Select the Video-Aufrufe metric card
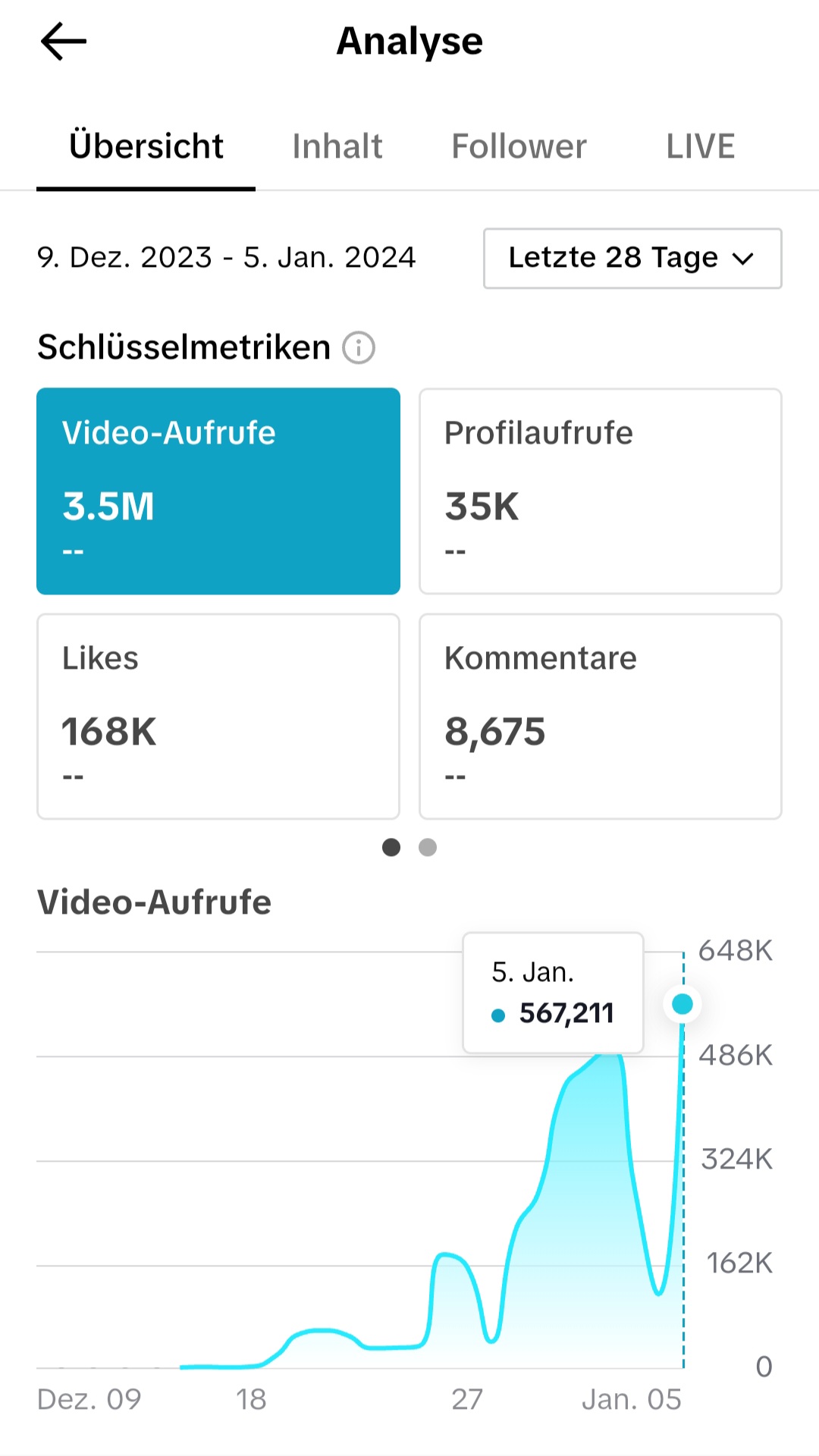The image size is (819, 1456). pyautogui.click(x=218, y=491)
